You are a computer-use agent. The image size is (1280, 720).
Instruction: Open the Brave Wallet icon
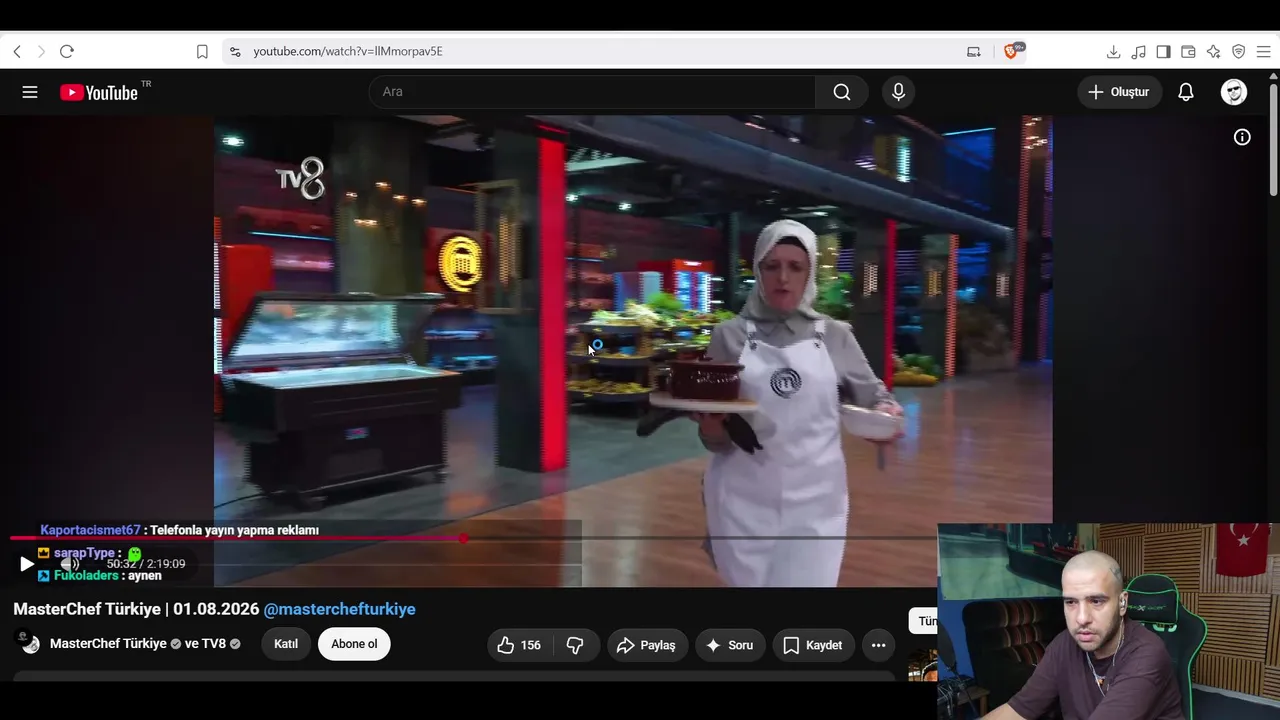1188,52
